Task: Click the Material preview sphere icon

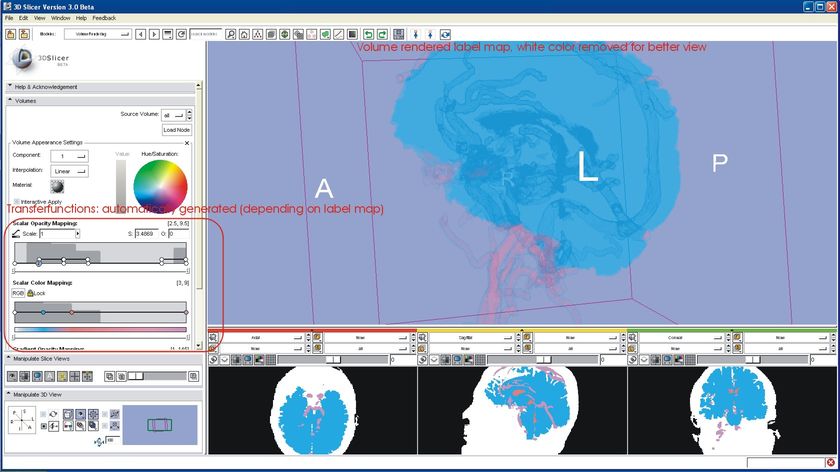Action: click(57, 186)
